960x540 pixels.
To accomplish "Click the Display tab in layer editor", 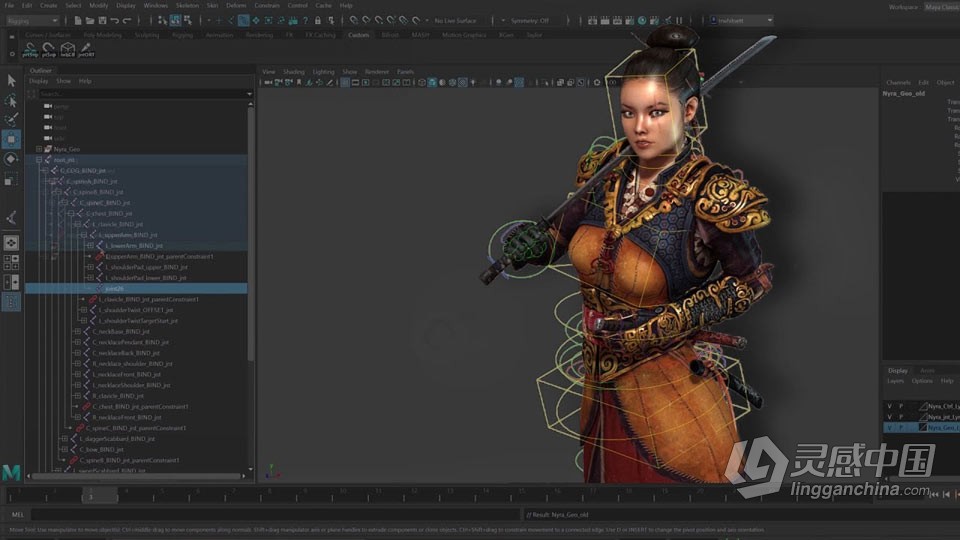I will coord(898,370).
